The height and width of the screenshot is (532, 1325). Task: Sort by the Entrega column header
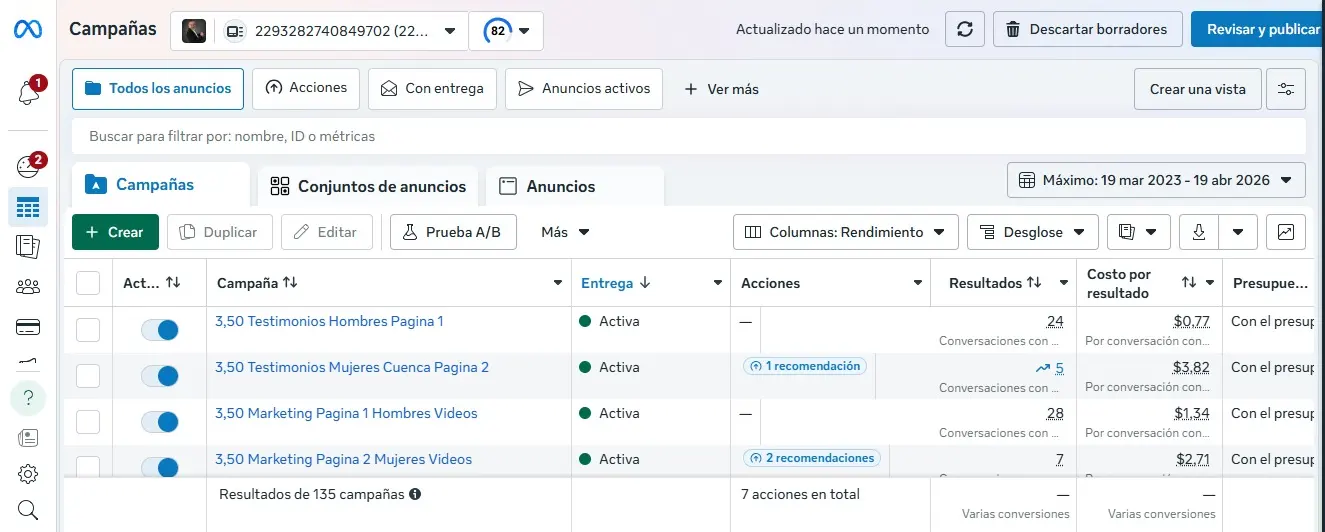[615, 283]
